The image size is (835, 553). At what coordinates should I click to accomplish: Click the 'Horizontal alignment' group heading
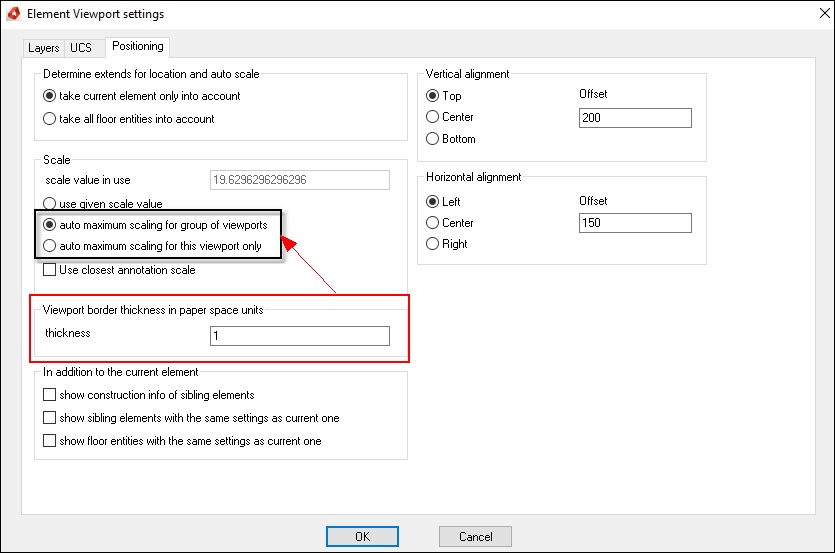tap(473, 177)
